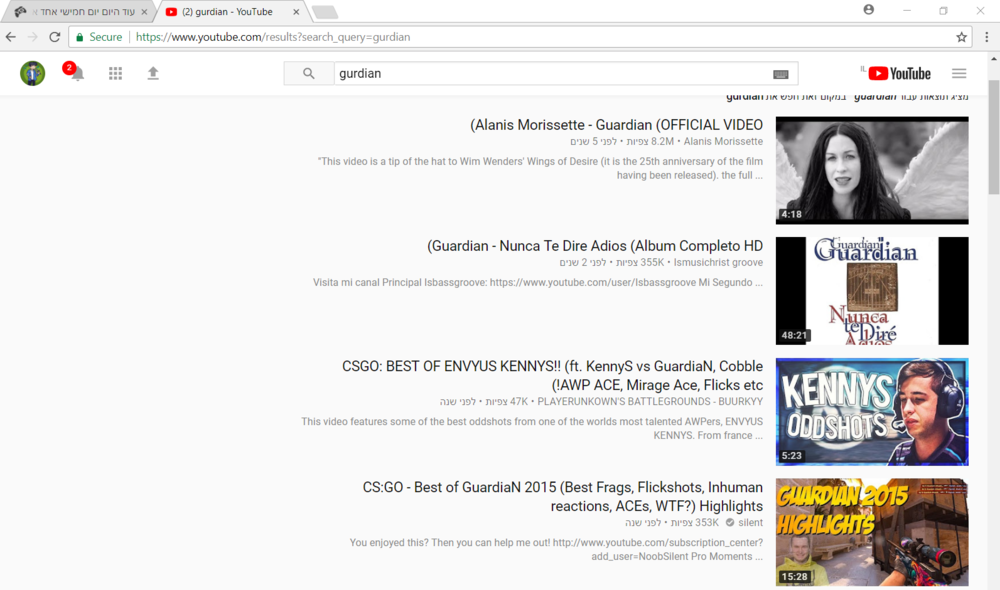Open Alanis Morissette - Guardian video title
This screenshot has height=590, width=1000.
616,125
